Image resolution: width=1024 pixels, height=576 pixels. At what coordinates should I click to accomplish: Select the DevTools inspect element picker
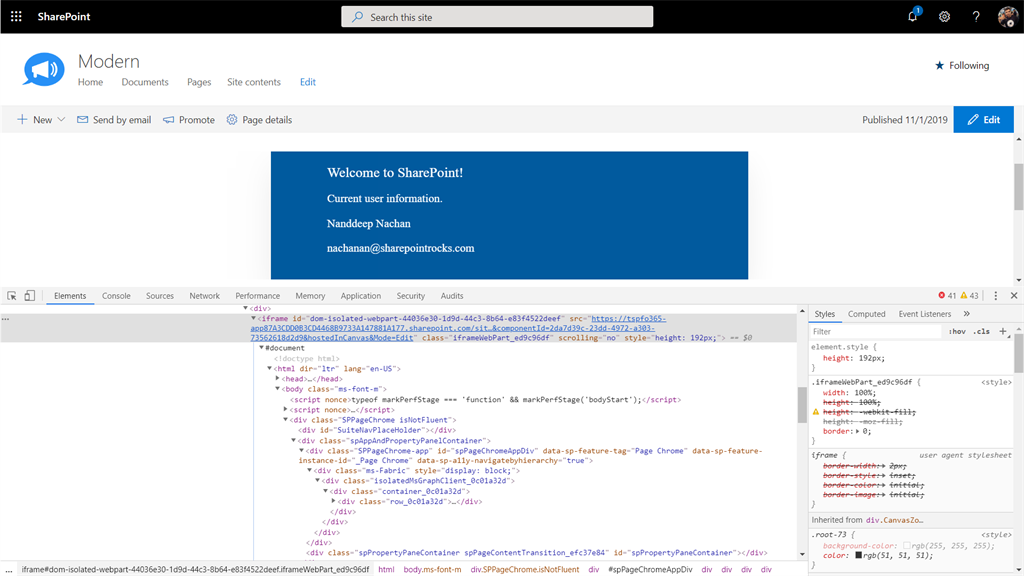(x=12, y=296)
